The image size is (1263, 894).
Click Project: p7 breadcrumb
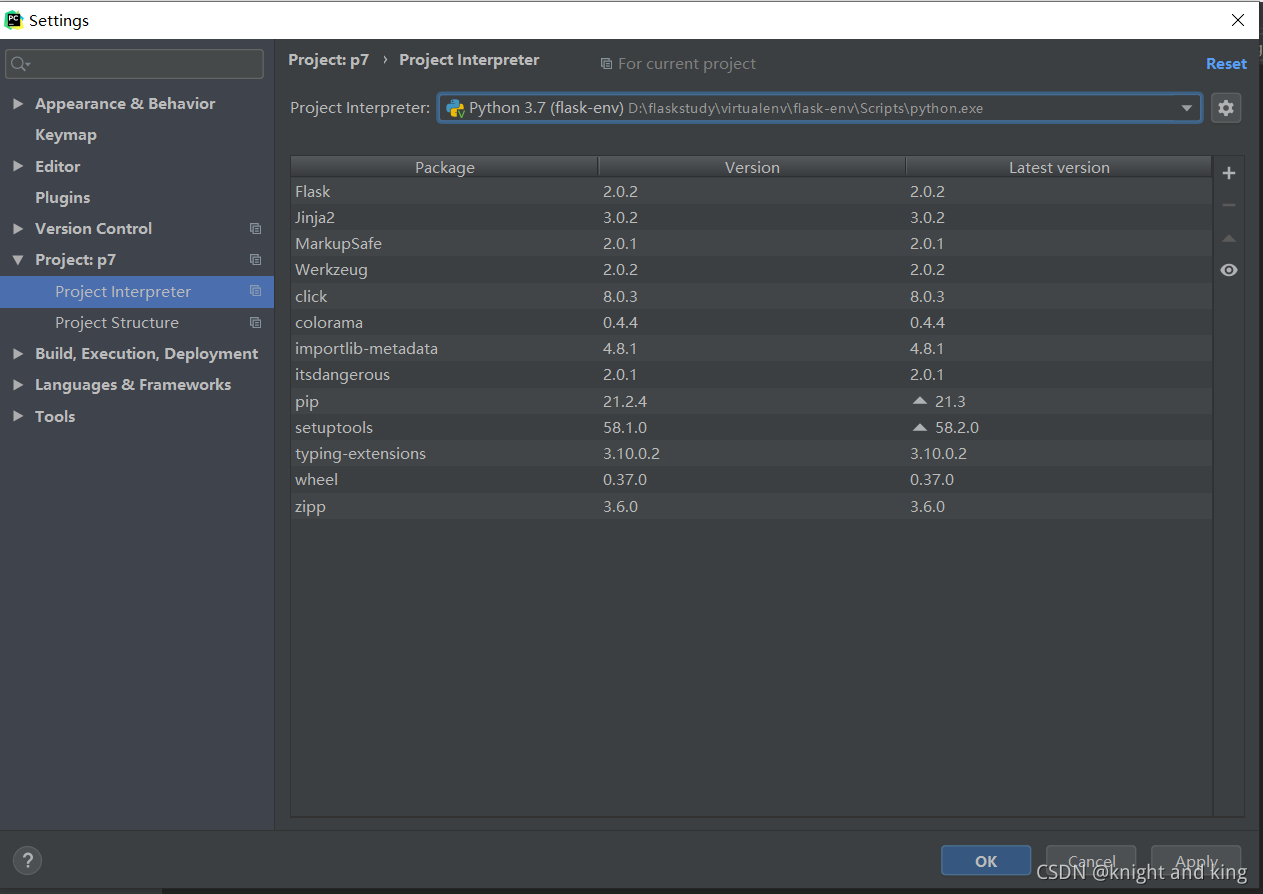tap(329, 60)
